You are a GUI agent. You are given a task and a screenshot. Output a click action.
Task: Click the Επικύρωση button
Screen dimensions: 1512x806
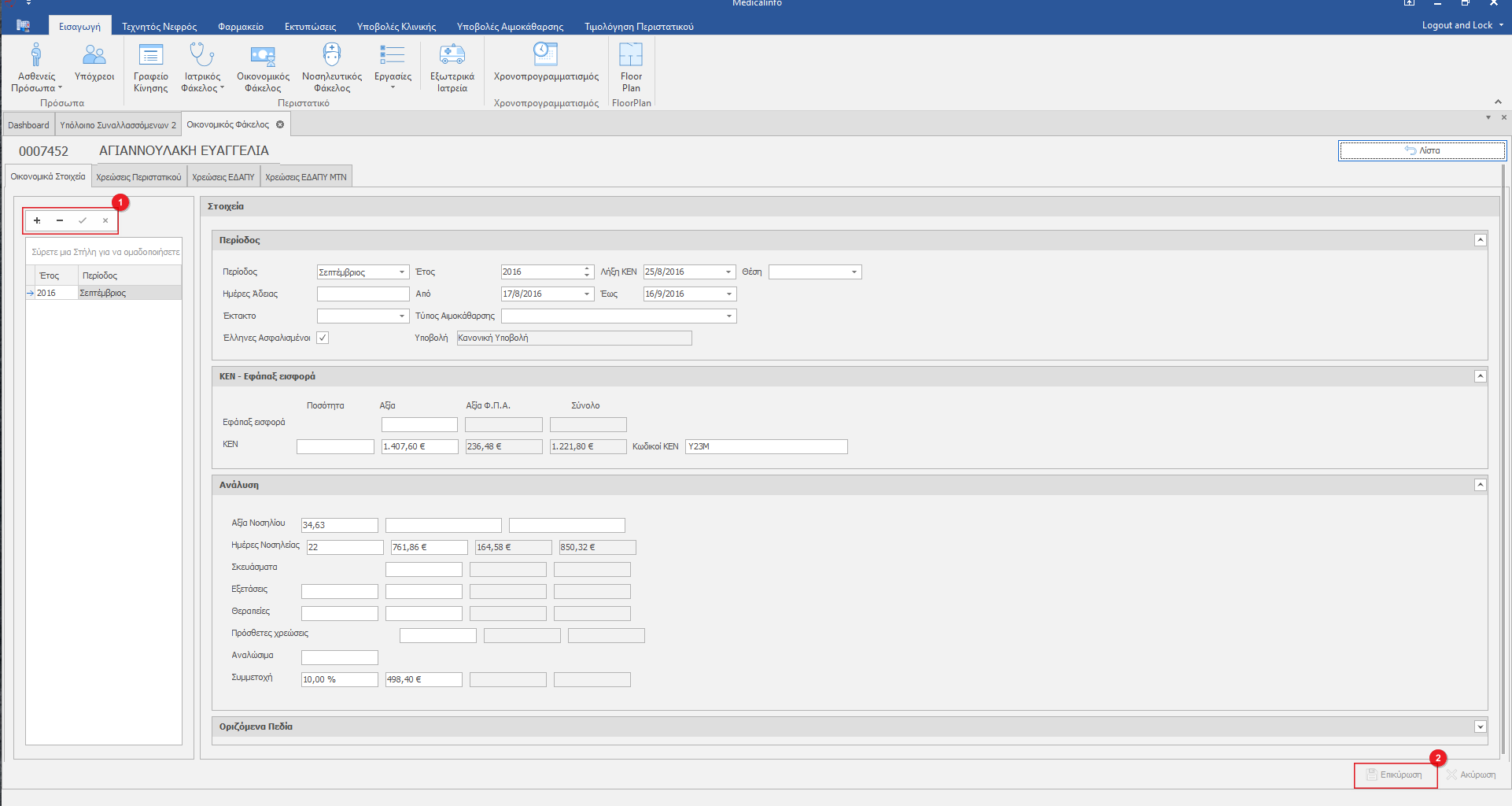[x=1395, y=775]
